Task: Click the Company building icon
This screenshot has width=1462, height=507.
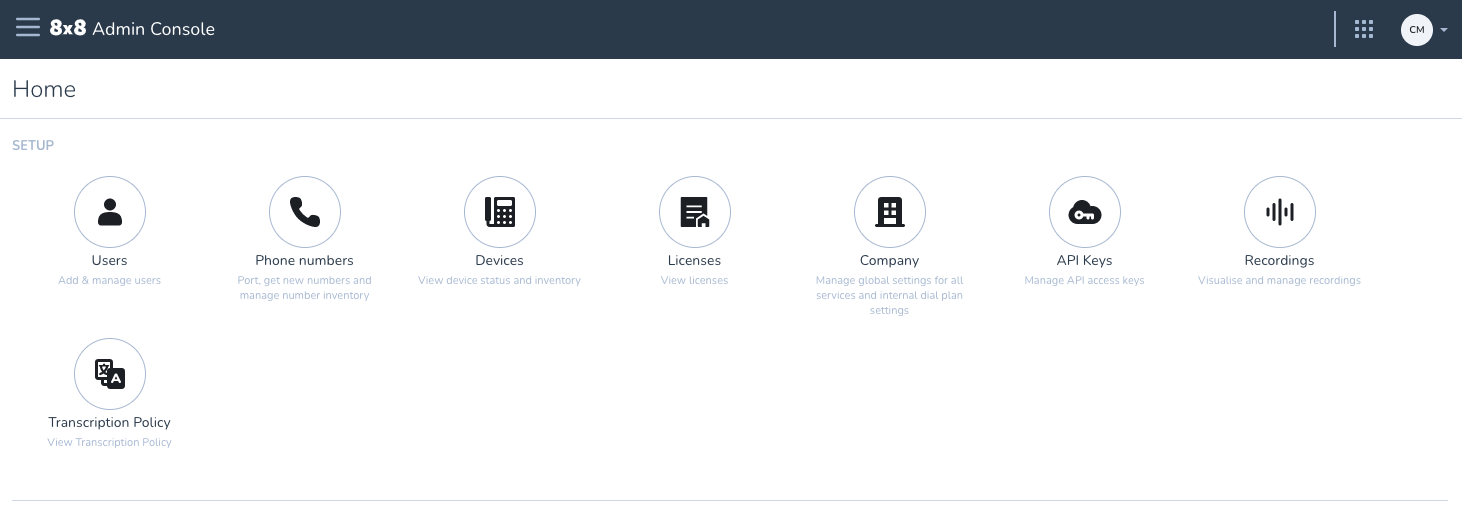Action: pos(890,212)
